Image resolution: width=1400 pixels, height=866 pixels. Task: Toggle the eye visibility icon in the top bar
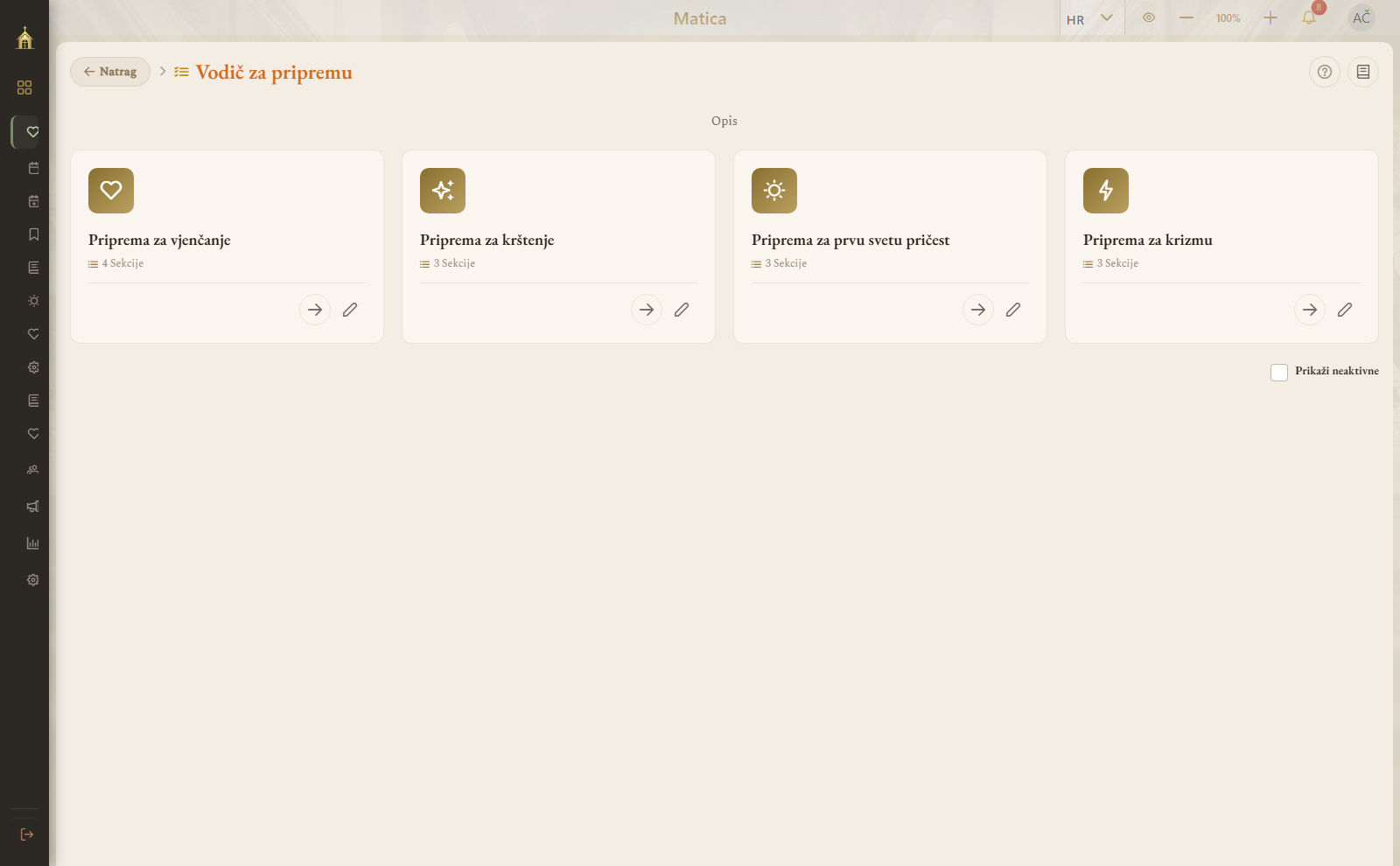coord(1149,17)
